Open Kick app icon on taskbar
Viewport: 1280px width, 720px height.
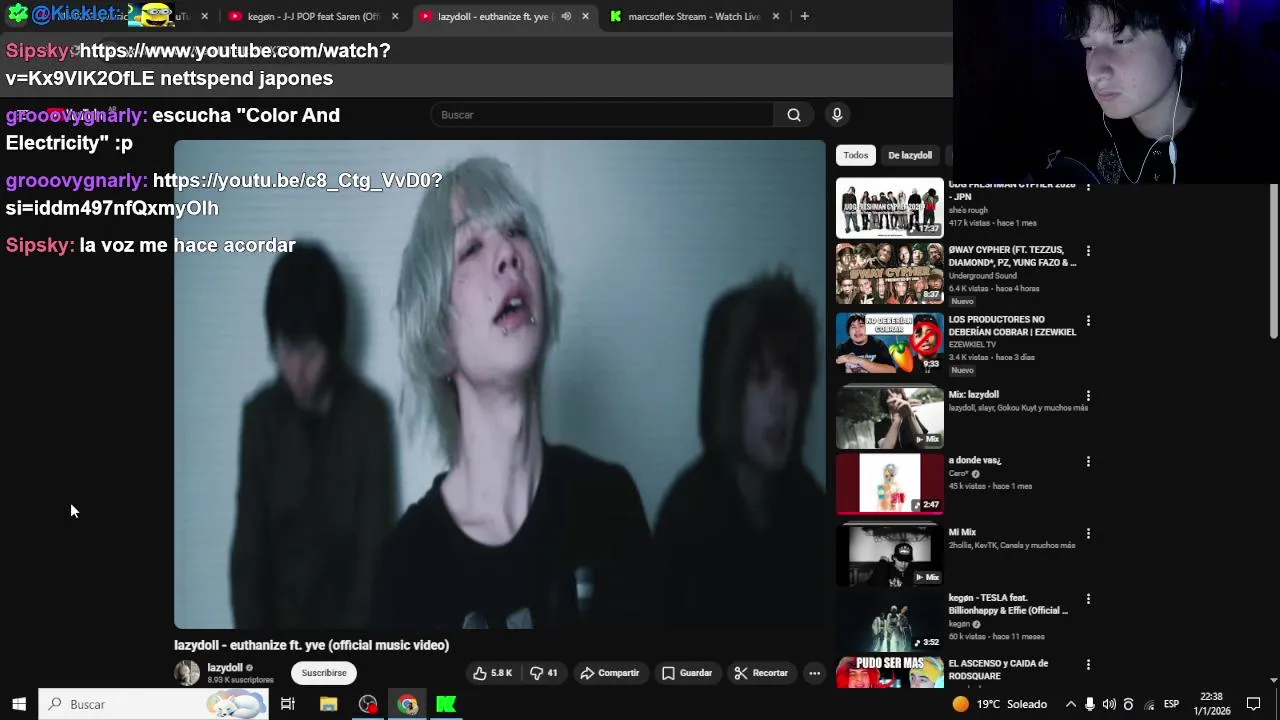pos(446,704)
